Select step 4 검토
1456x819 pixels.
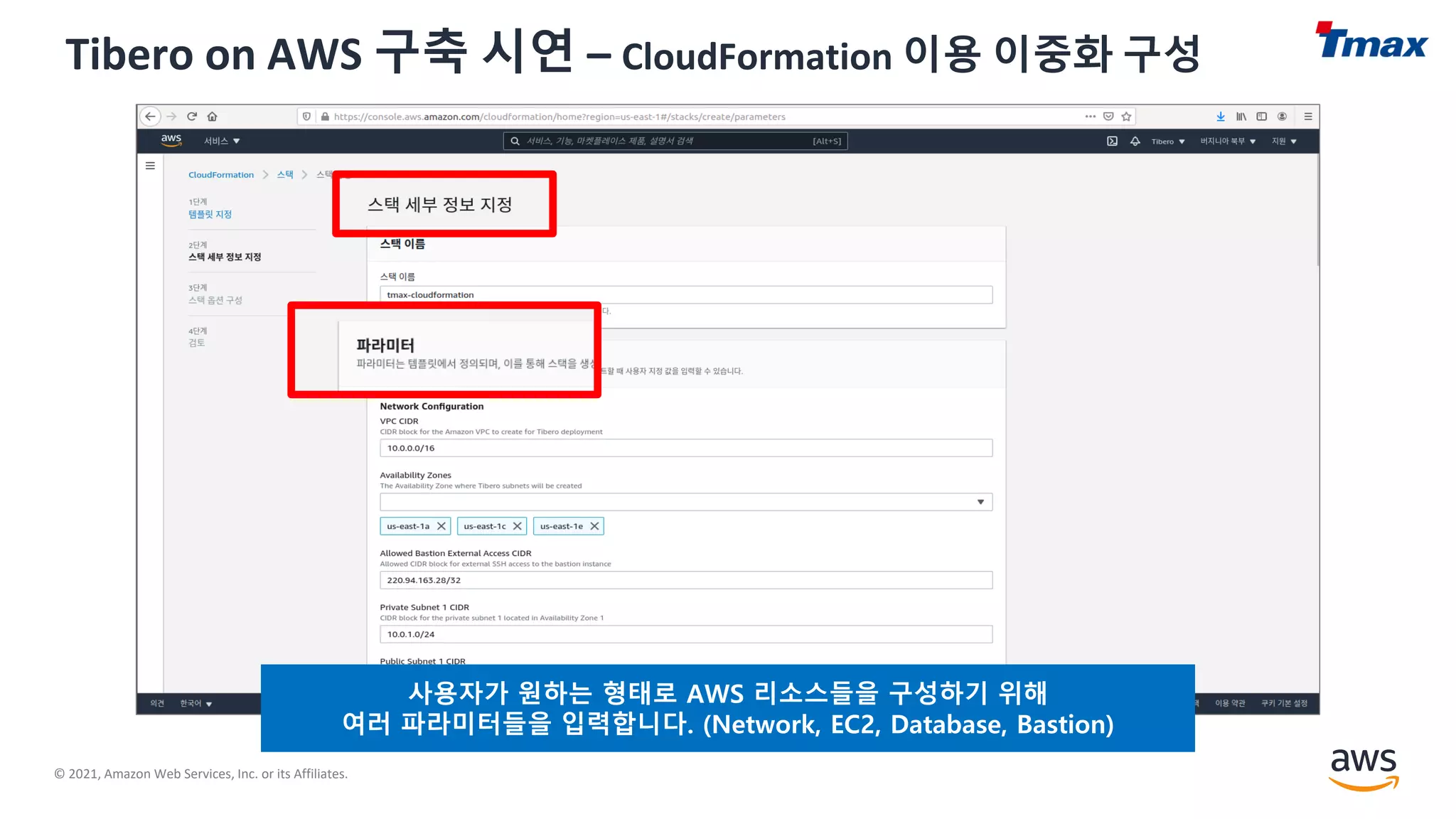[x=196, y=343]
